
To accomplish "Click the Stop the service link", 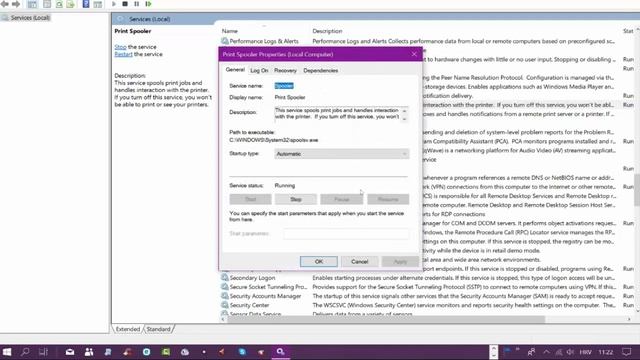I will tap(120, 47).
